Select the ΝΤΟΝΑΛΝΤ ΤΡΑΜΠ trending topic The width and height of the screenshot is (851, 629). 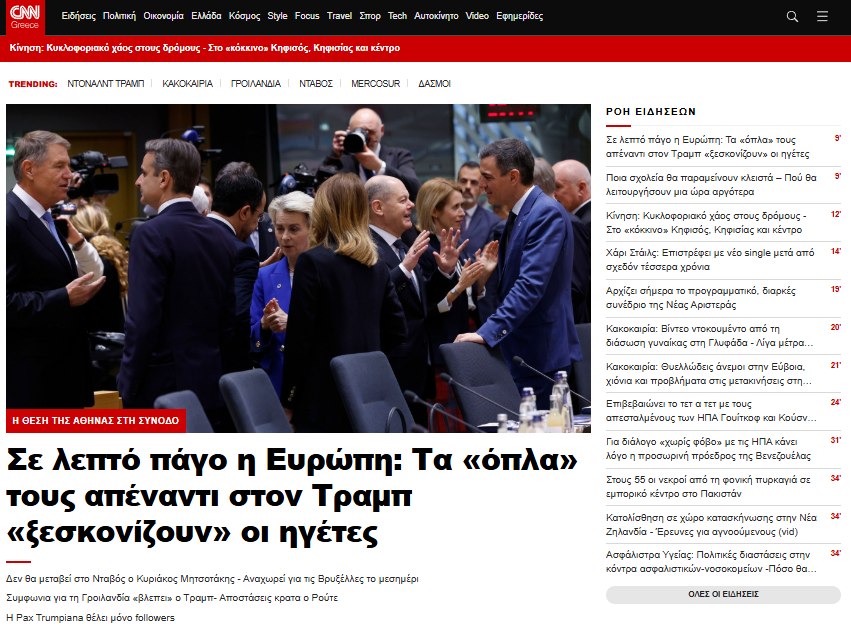click(x=106, y=84)
